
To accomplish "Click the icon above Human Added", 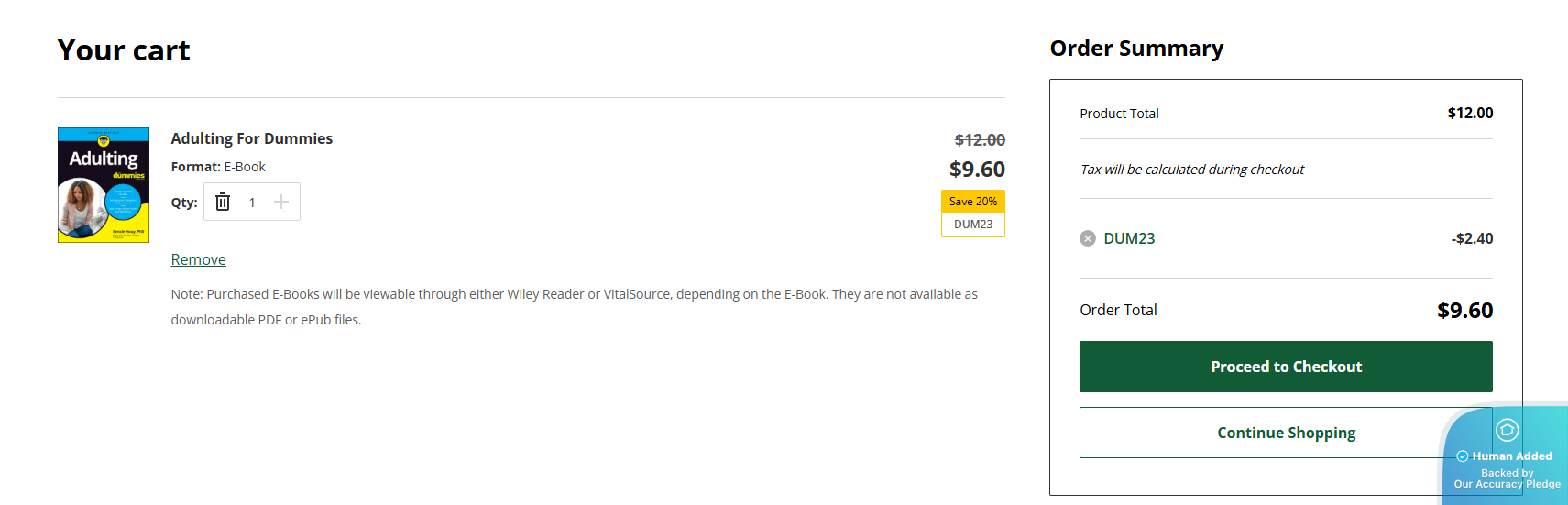I will pos(1507,430).
